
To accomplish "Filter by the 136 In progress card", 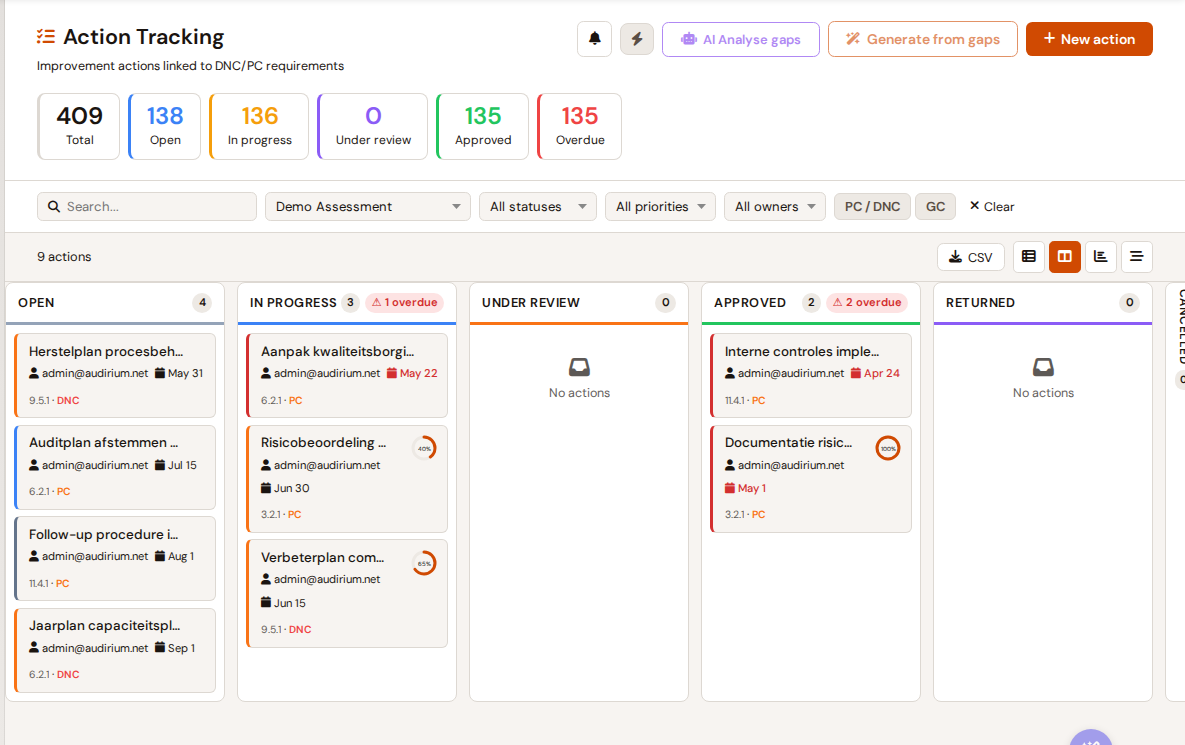I will coord(259,126).
